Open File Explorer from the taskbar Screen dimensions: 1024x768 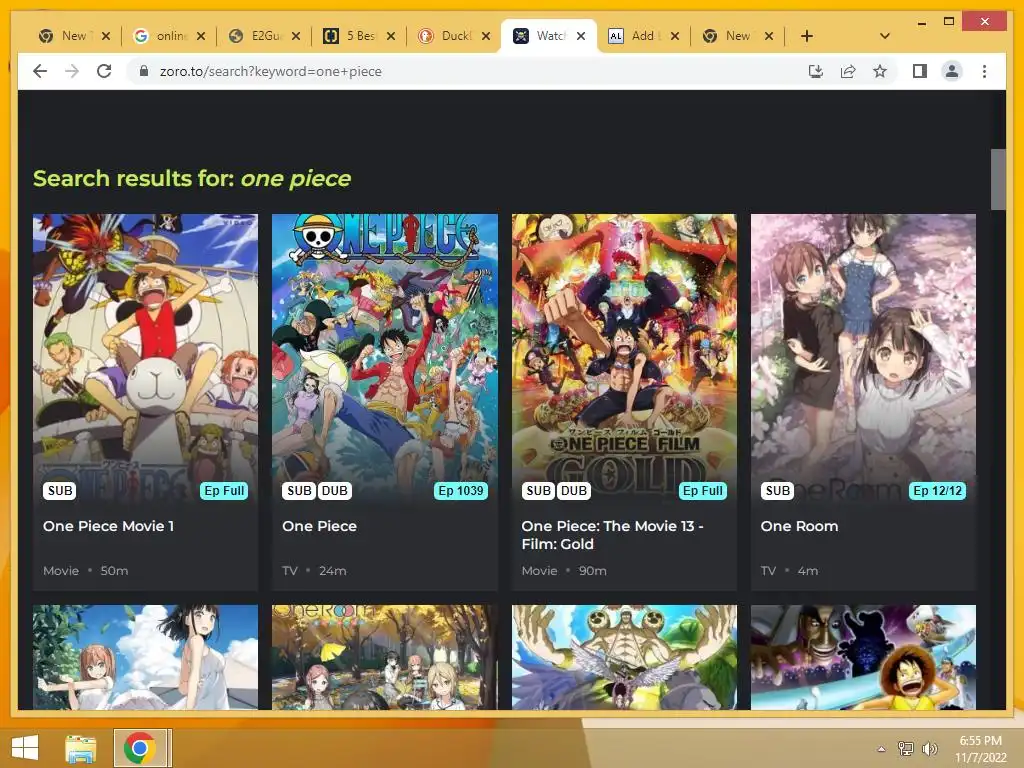tap(81, 748)
